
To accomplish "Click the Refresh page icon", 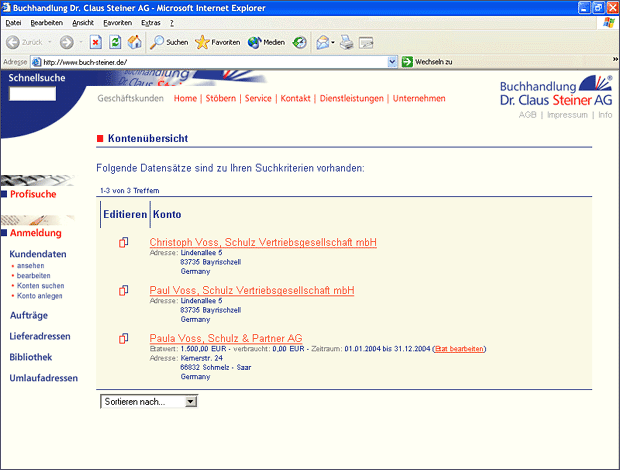I will [x=115, y=42].
